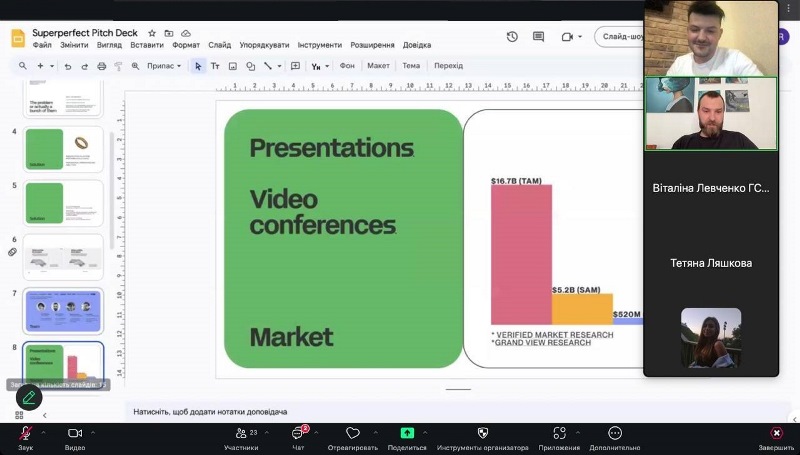Viewport: 800px width, 455px height.
Task: Click the heart reaction icon
Action: [x=353, y=433]
